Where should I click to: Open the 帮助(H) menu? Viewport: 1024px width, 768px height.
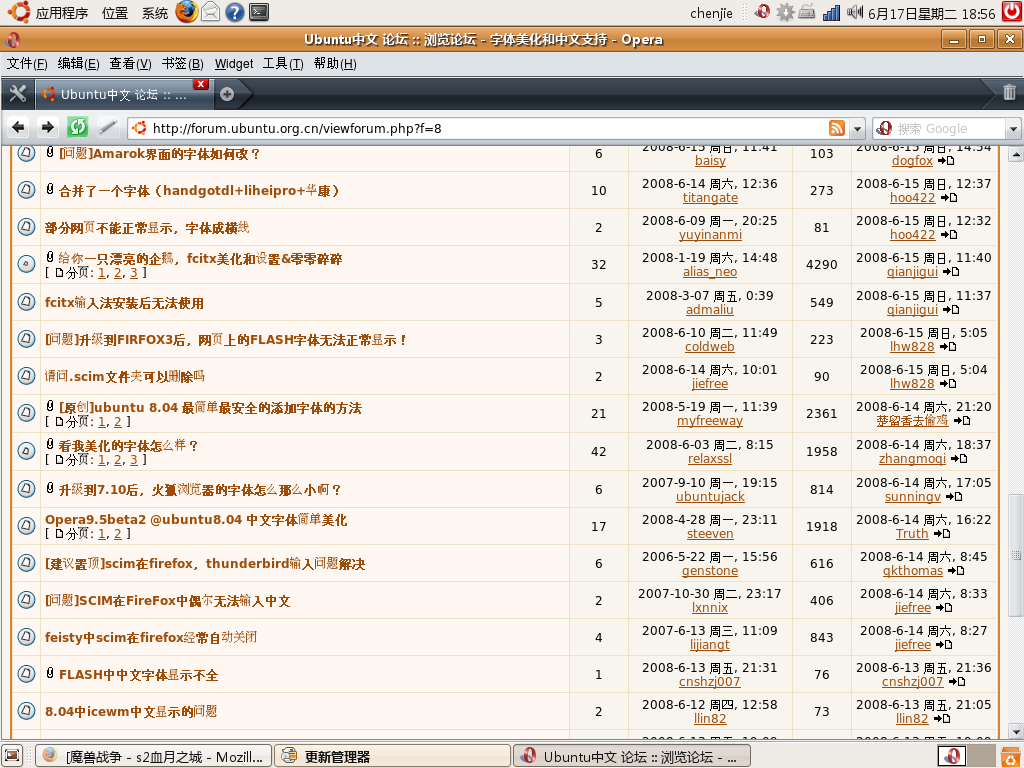coord(334,63)
